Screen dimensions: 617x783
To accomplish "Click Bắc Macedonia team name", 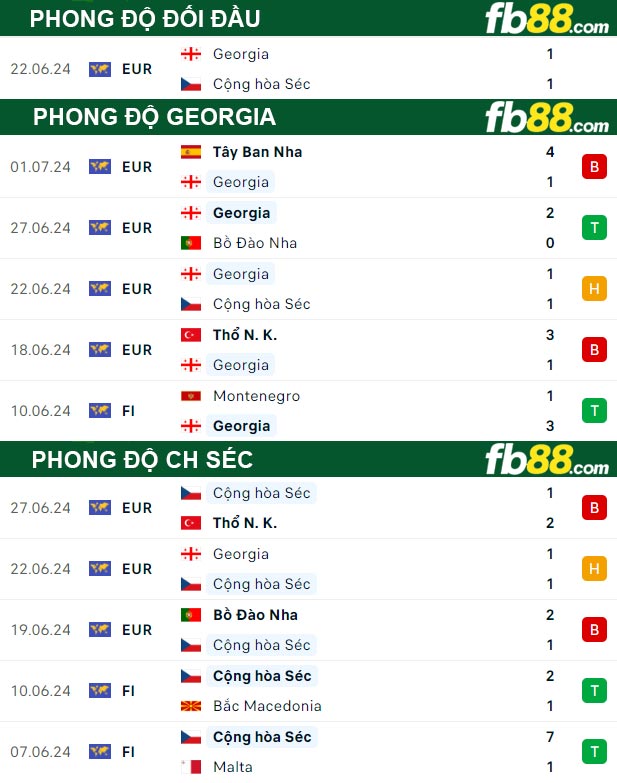I will 267,706.
